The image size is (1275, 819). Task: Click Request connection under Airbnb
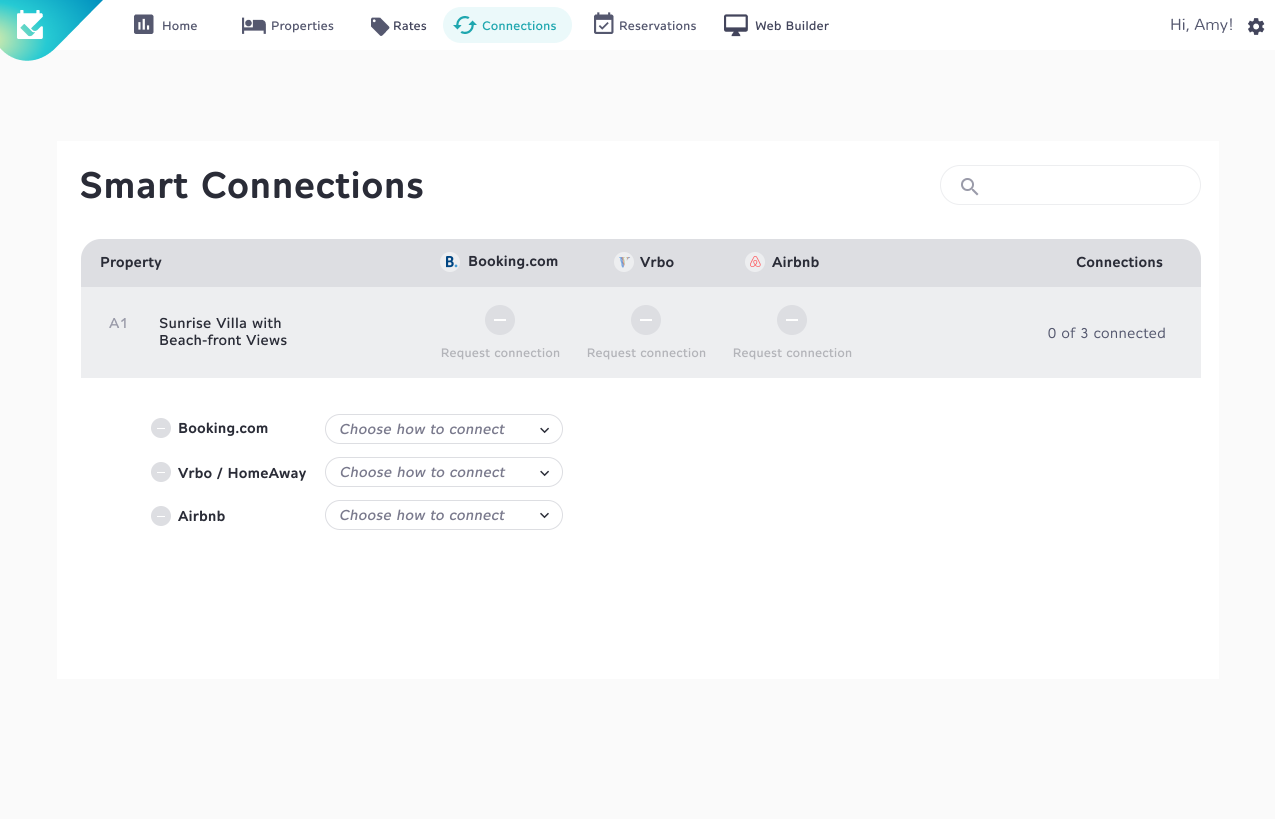pos(792,353)
